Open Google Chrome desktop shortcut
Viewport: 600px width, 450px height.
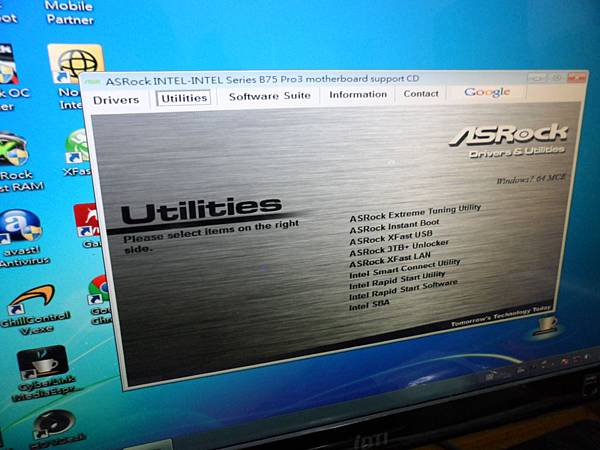click(x=99, y=300)
